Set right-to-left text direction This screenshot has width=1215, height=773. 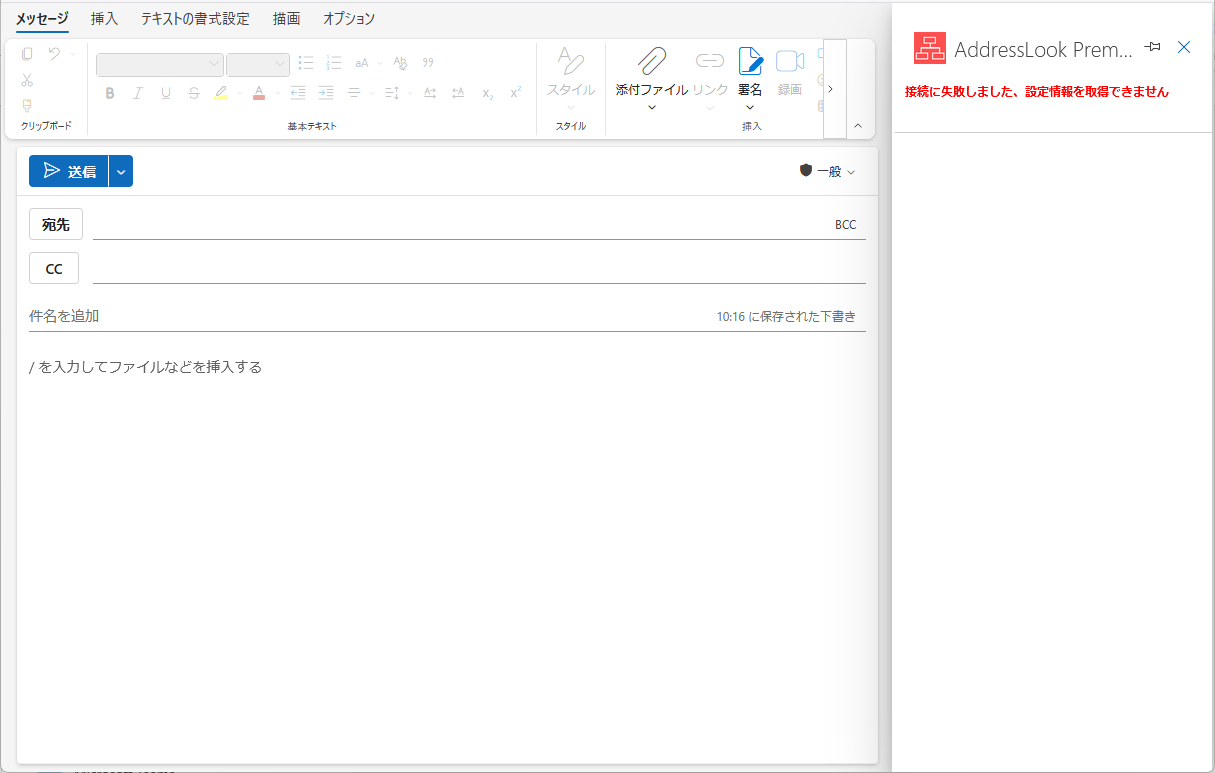click(458, 93)
